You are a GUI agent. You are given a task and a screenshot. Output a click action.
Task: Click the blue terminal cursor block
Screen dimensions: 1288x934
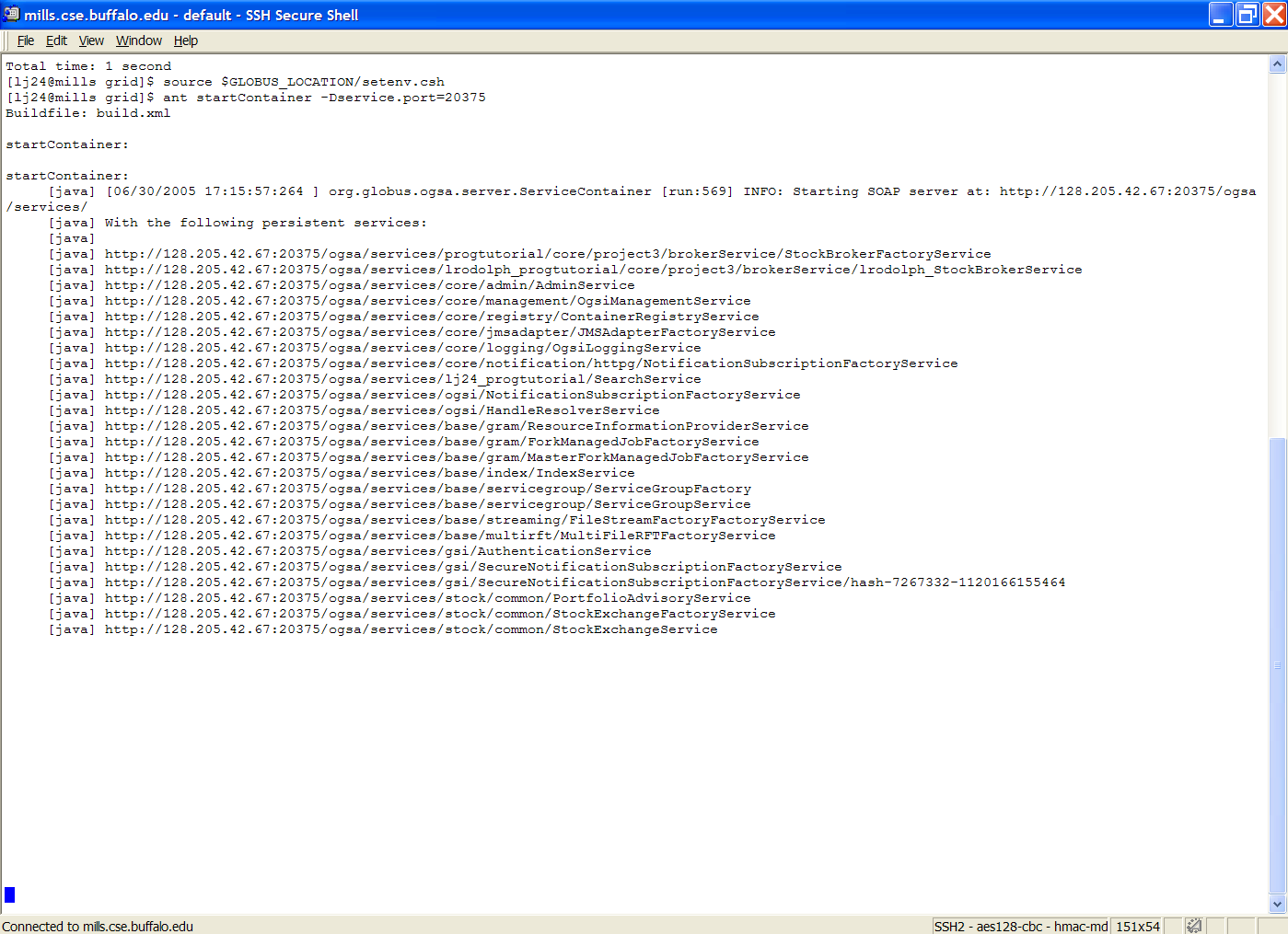[10, 894]
